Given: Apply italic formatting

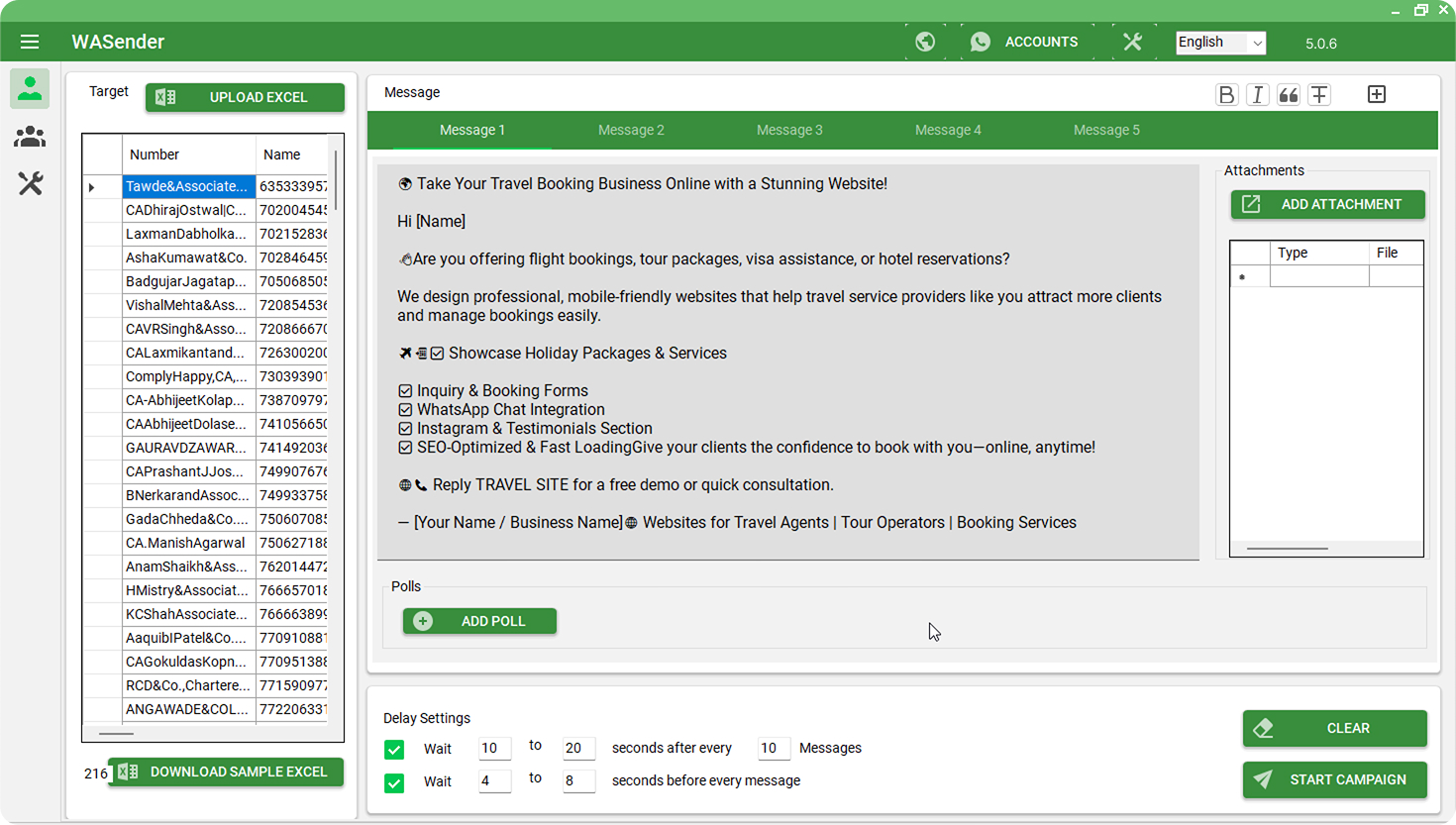Looking at the screenshot, I should click(1257, 94).
